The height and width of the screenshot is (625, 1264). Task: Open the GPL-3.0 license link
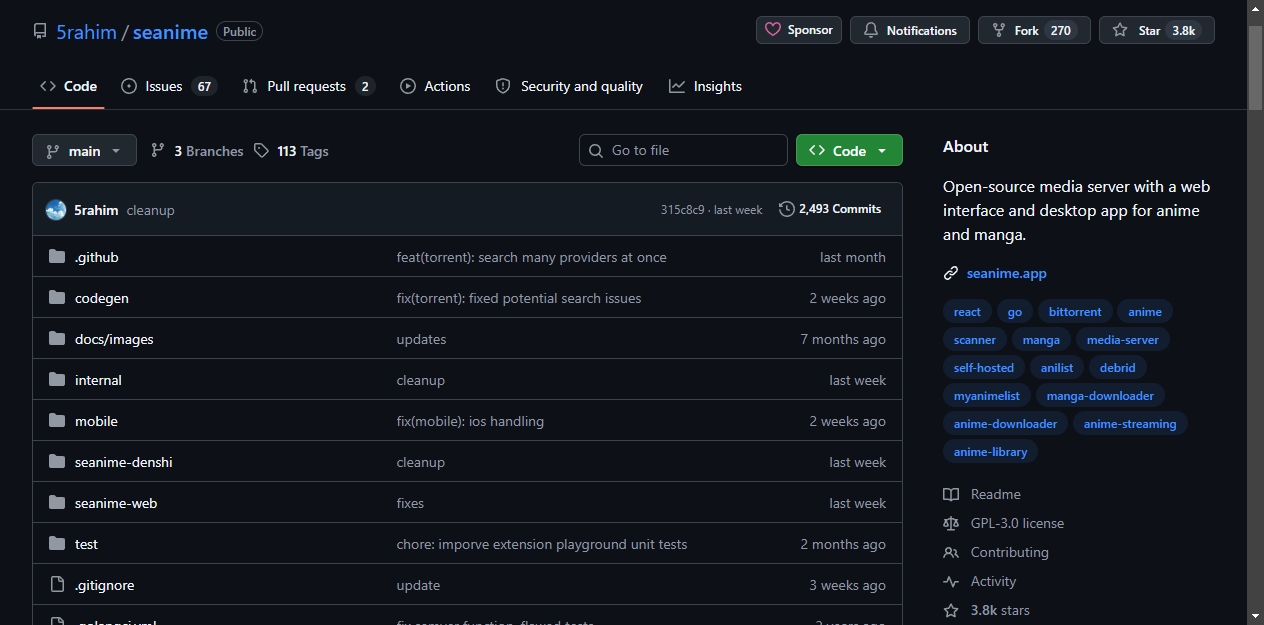click(x=1017, y=523)
